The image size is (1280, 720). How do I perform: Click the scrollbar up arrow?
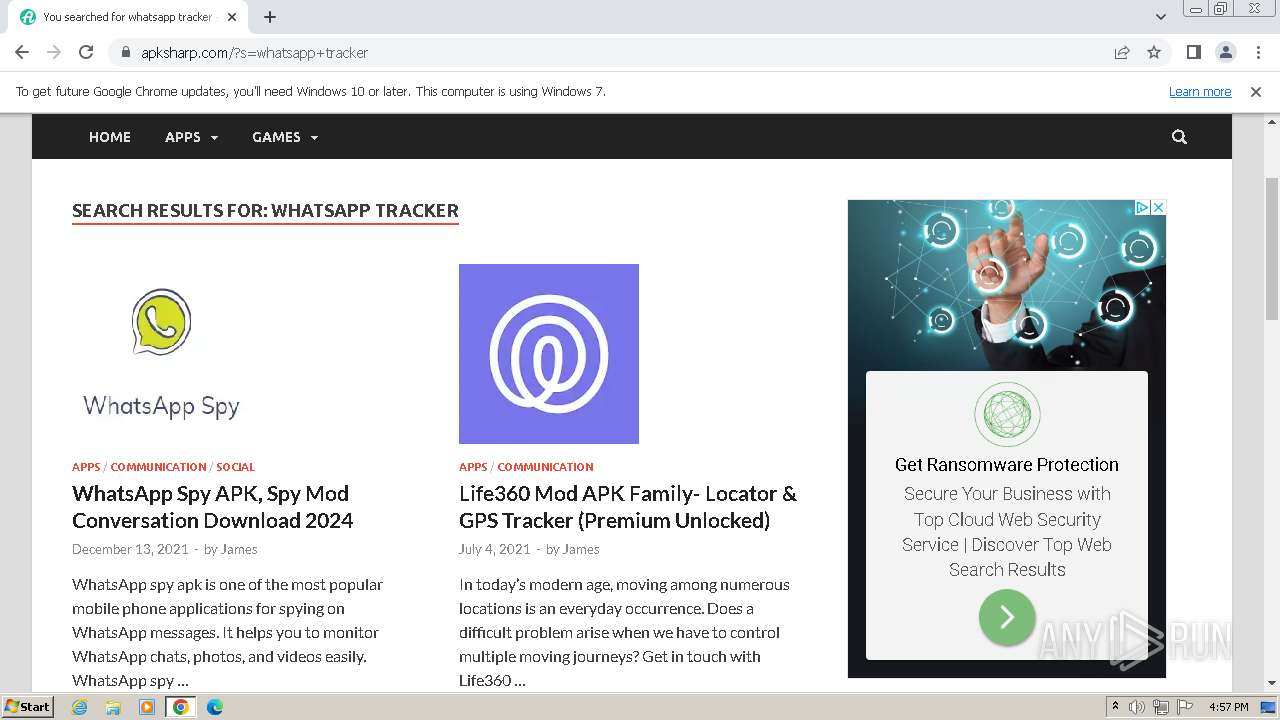(1271, 121)
